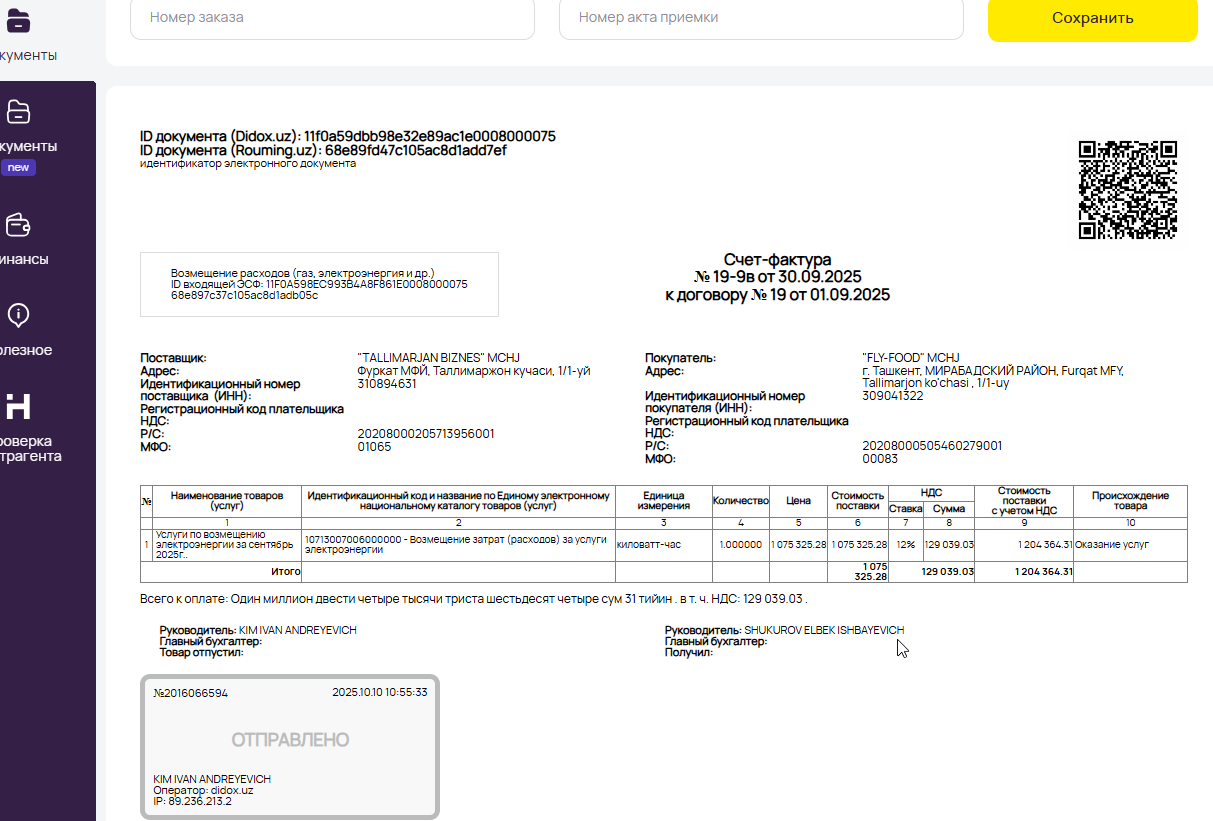
Task: Click the '№ 19-9в от 30.09.2025' line
Action: pos(777,277)
